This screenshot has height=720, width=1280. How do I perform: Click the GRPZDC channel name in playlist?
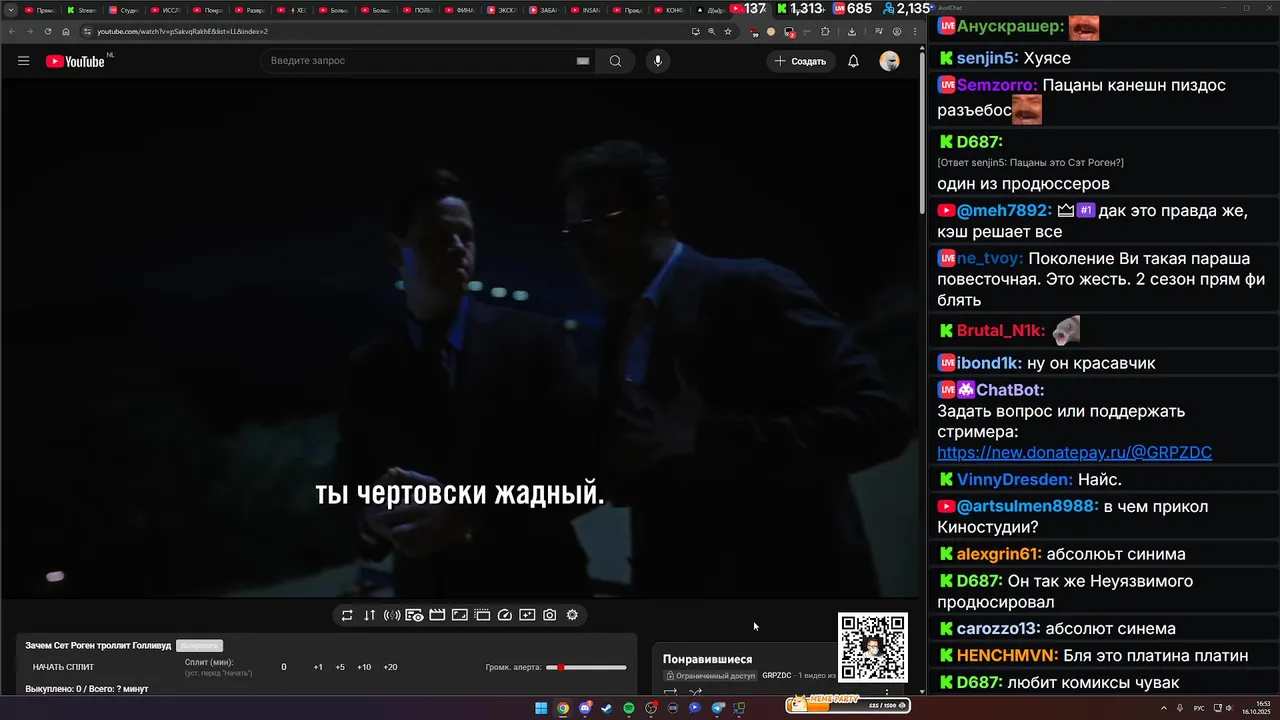tap(777, 676)
